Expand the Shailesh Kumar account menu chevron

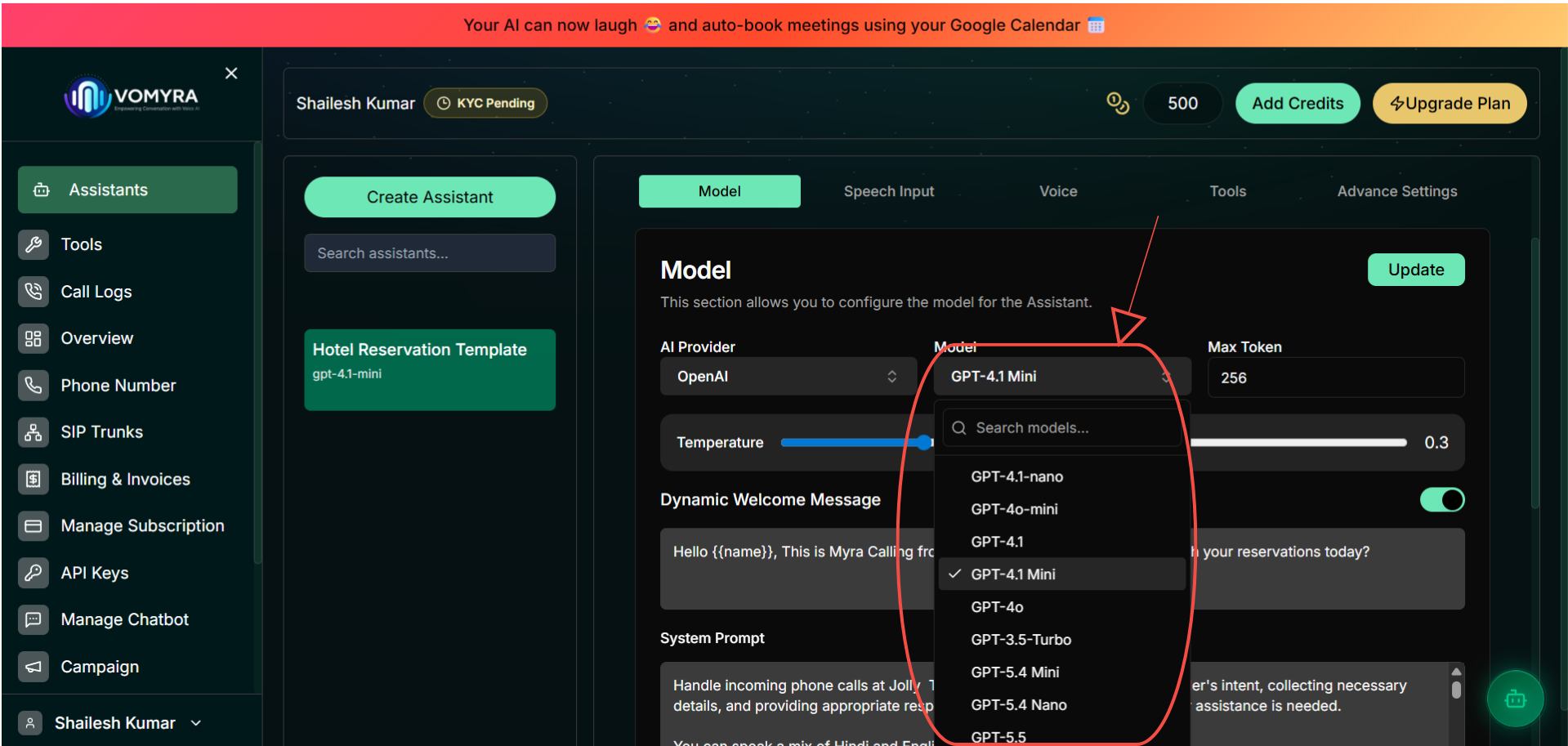coord(196,723)
